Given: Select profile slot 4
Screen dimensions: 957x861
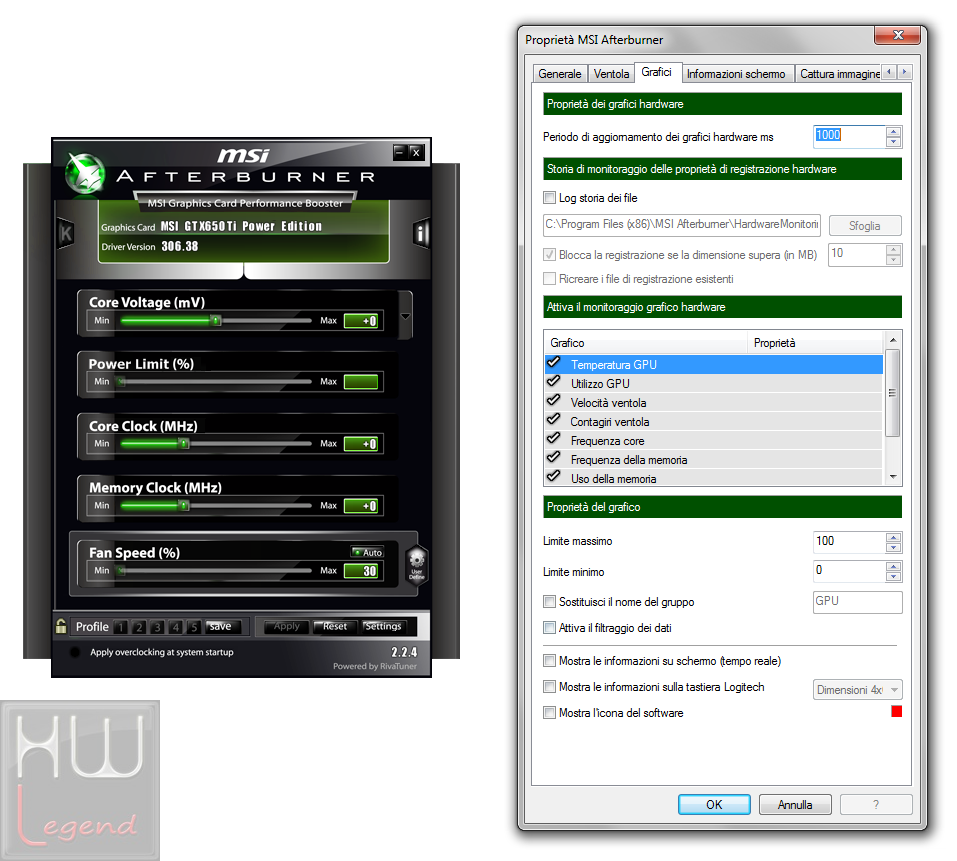Looking at the screenshot, I should (176, 627).
